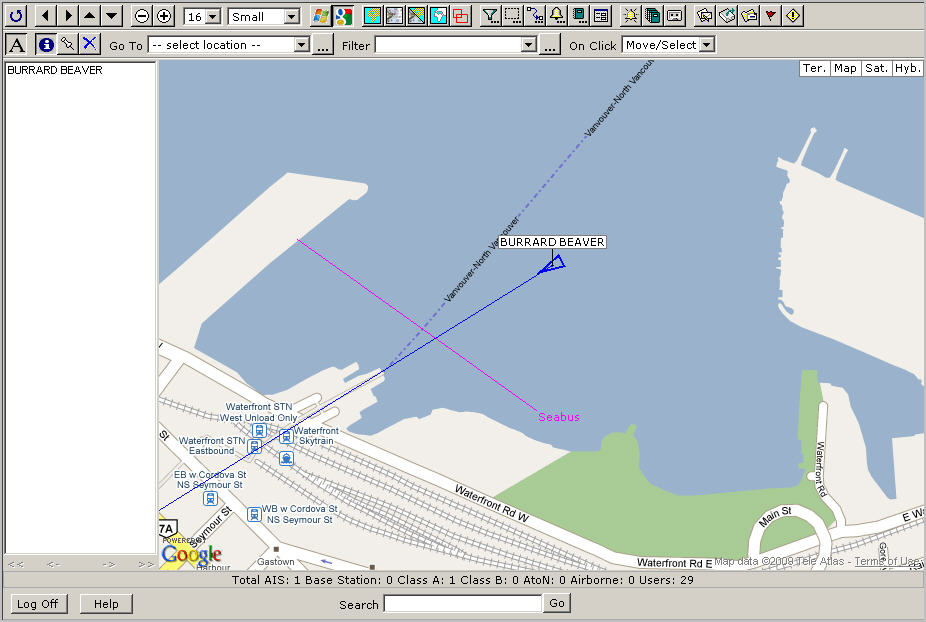Click the box with curved arrow icon
Viewport: 926px width, 622px height.
click(726, 16)
